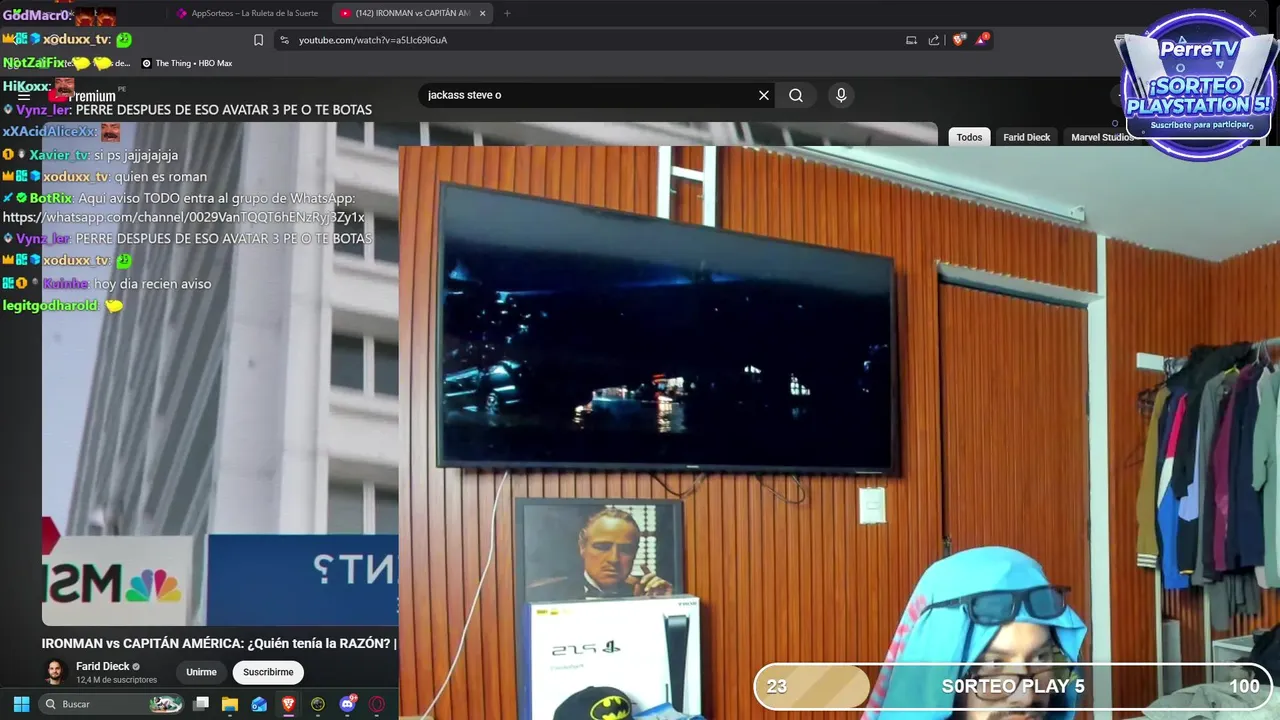Click the username Vynz_ler in first chat message
This screenshot has width=1280, height=720.
pos(43,110)
